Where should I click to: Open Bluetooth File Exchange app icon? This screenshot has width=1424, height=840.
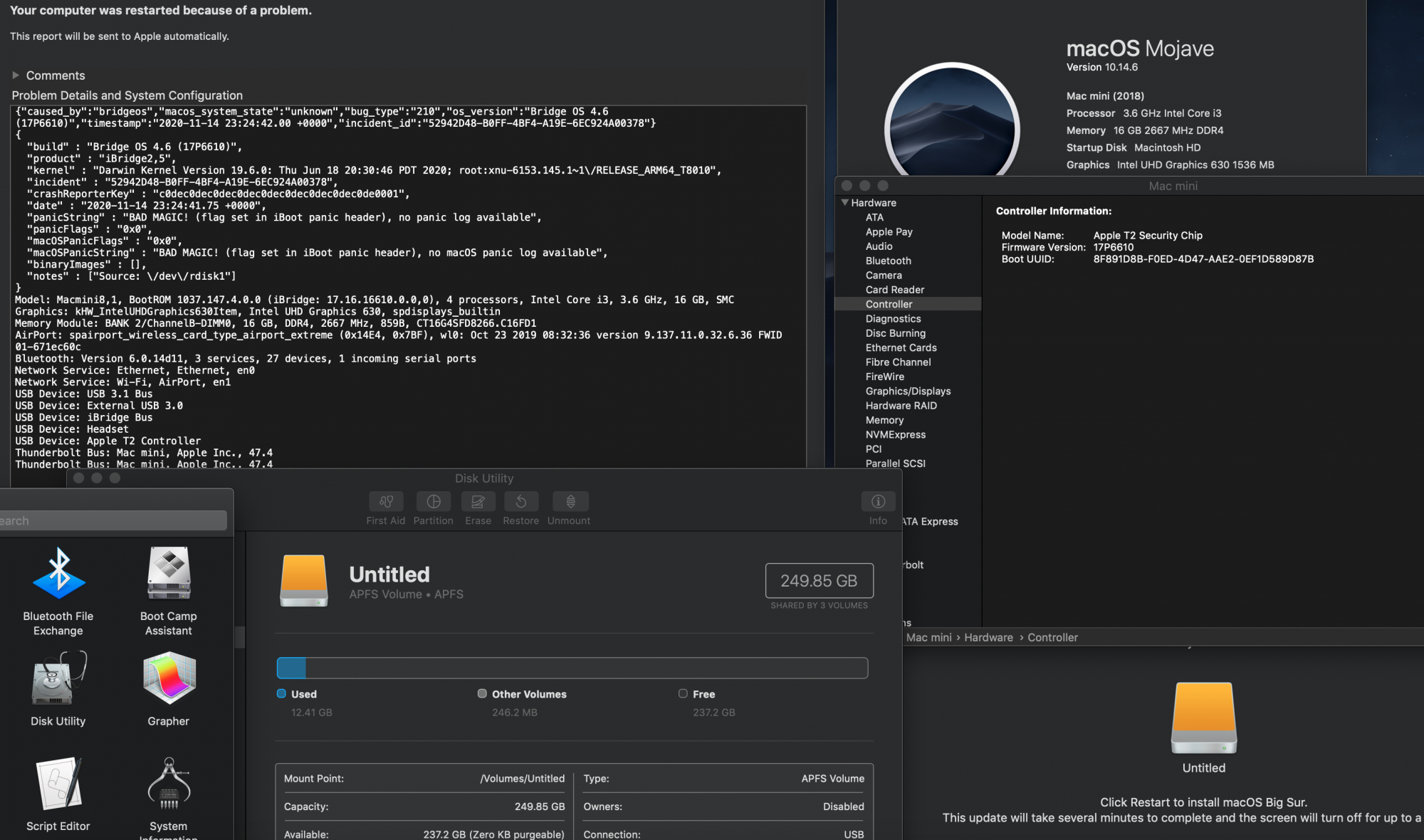[x=58, y=574]
